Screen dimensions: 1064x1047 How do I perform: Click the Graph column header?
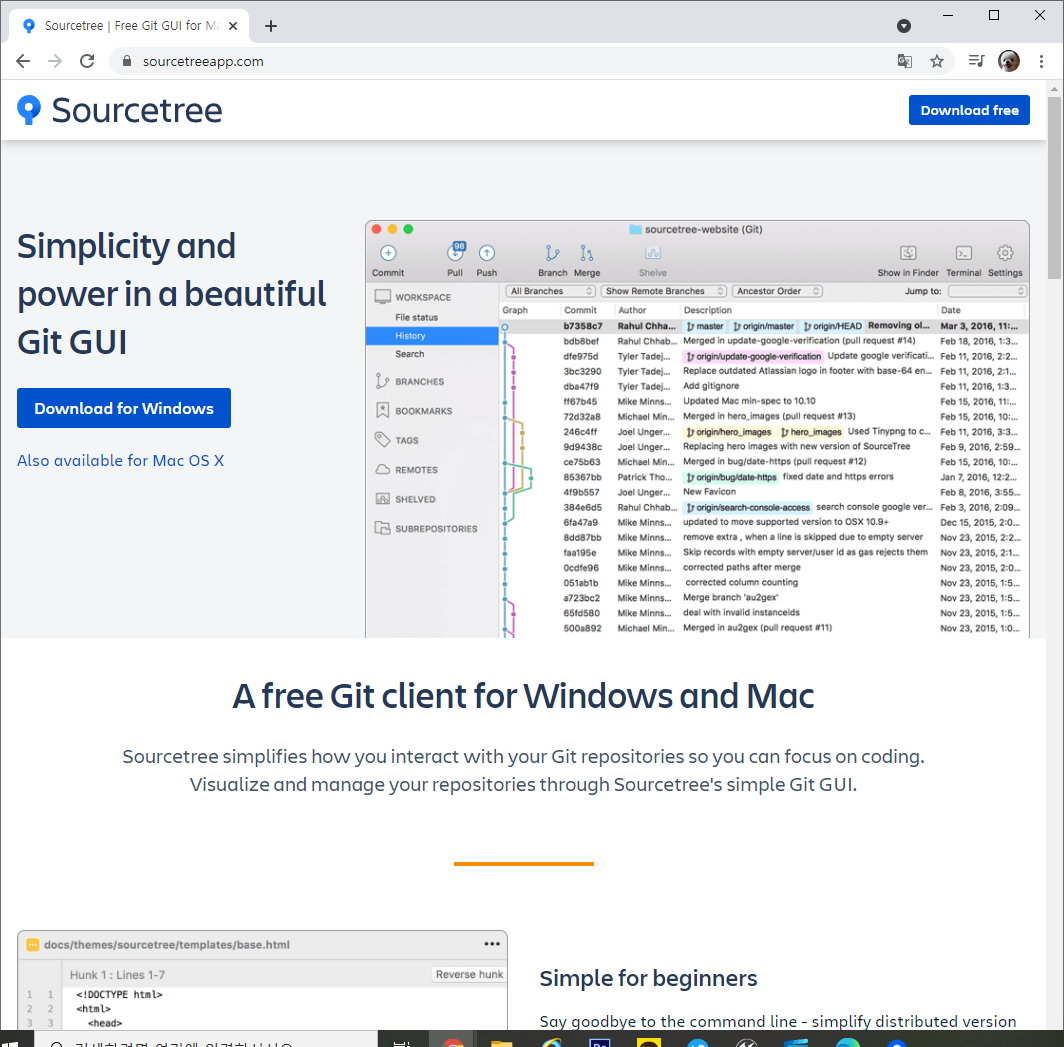pyautogui.click(x=515, y=310)
